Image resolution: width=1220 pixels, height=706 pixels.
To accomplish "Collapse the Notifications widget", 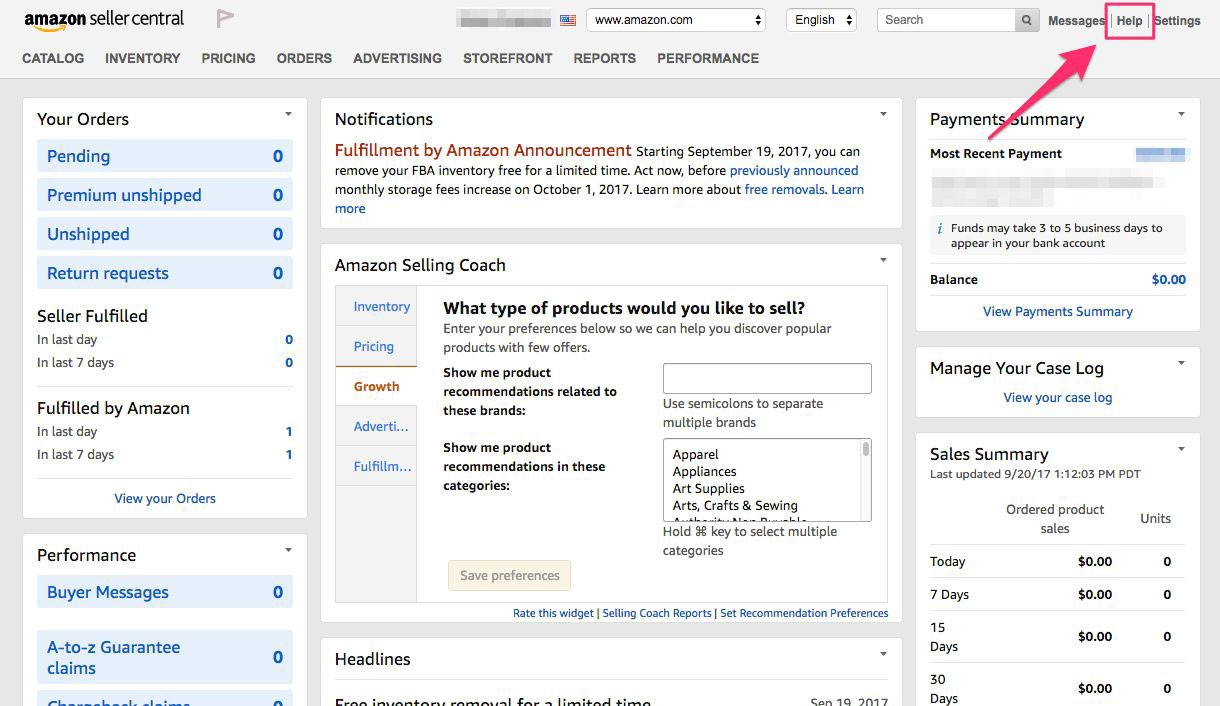I will tap(882, 114).
